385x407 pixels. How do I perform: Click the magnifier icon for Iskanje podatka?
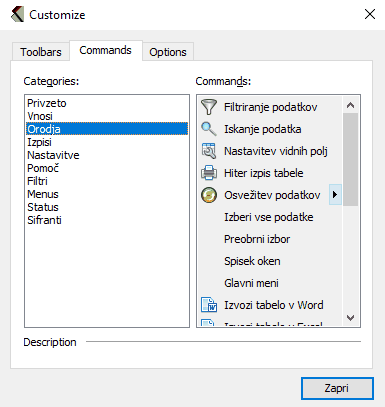pyautogui.click(x=209, y=129)
